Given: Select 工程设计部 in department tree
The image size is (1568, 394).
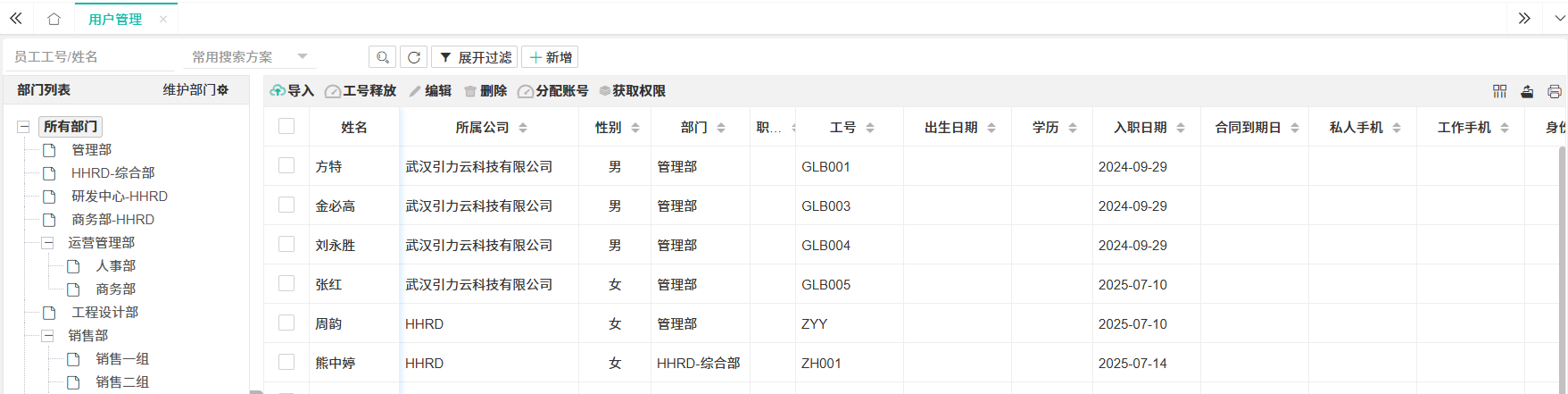Looking at the screenshot, I should [x=104, y=313].
